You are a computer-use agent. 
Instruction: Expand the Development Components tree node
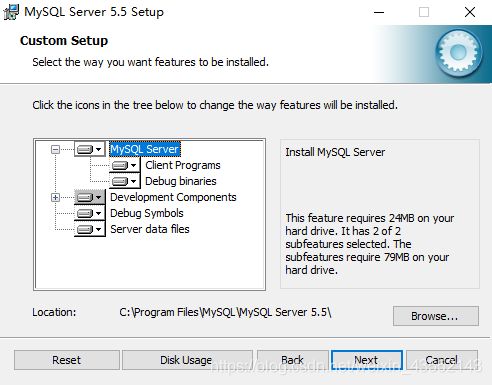(x=55, y=197)
